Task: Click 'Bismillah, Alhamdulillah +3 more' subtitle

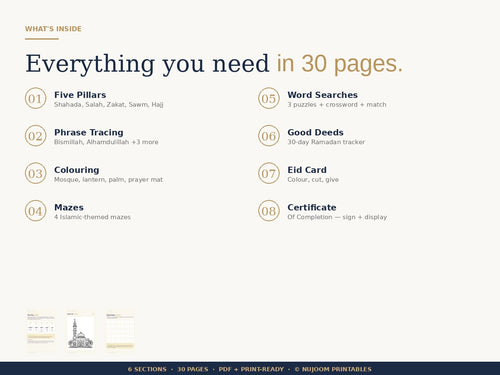Action: pos(106,142)
